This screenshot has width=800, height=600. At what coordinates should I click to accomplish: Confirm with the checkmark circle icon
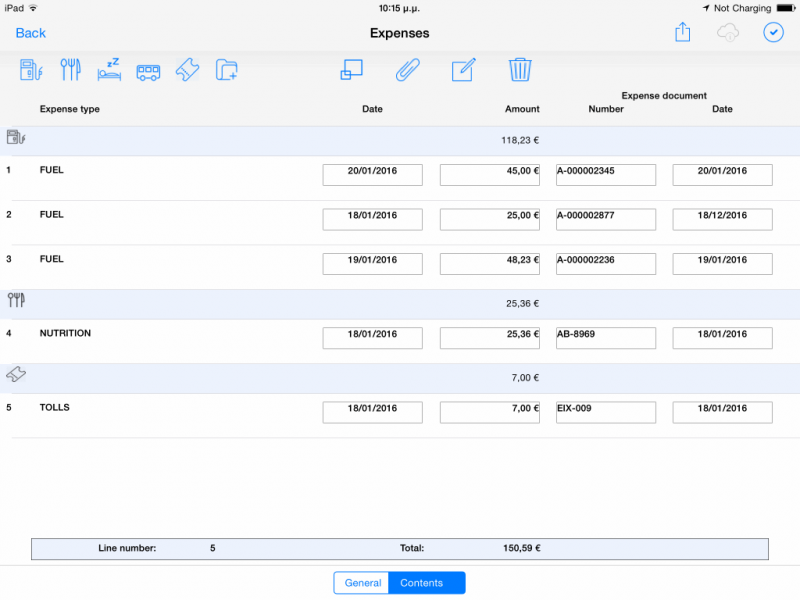click(x=773, y=33)
